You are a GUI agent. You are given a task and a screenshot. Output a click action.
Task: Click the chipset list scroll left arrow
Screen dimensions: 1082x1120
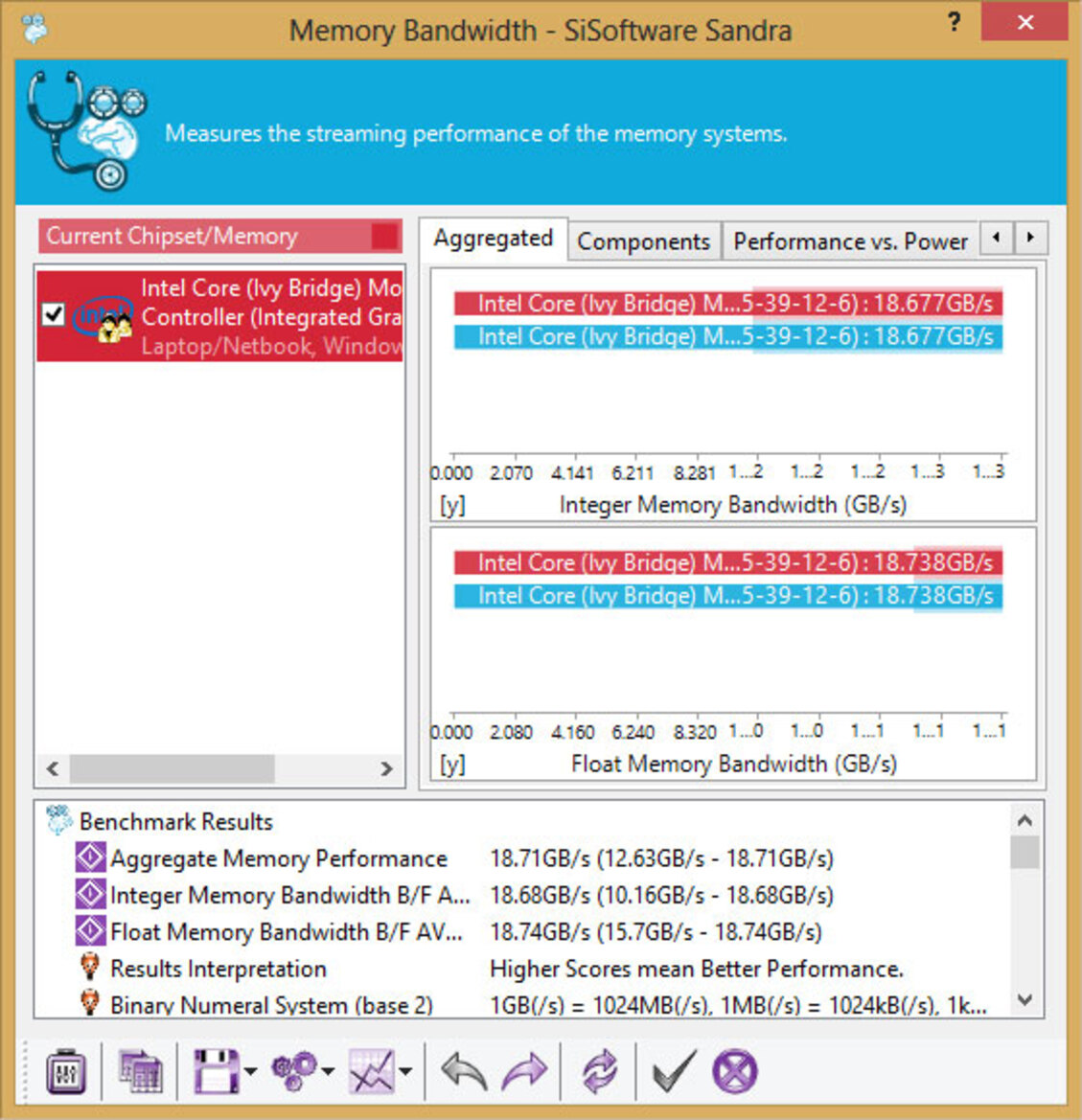point(52,768)
